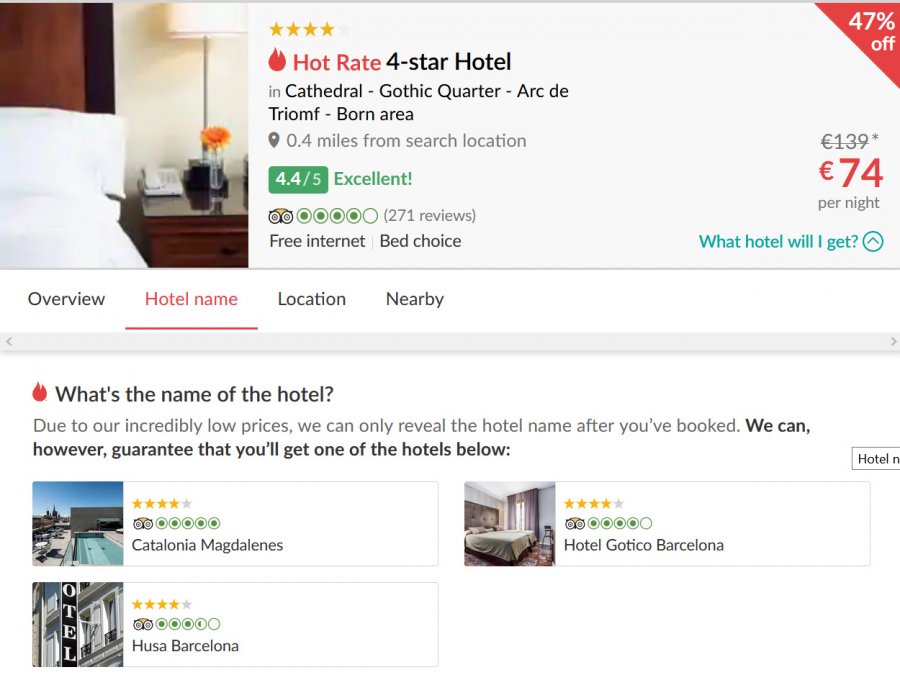Select the Hotel name tab

[191, 299]
